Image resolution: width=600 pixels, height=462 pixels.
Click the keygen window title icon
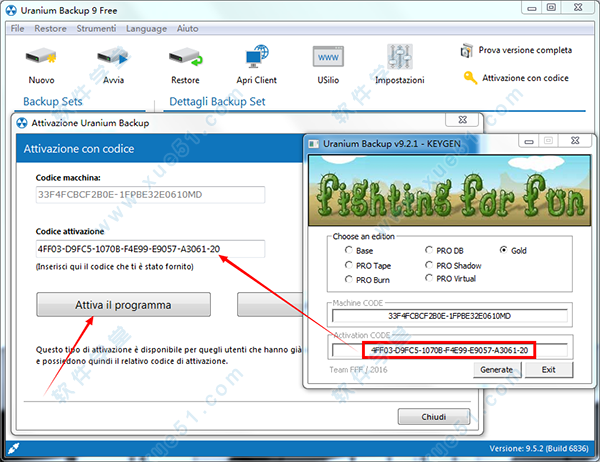coord(314,144)
